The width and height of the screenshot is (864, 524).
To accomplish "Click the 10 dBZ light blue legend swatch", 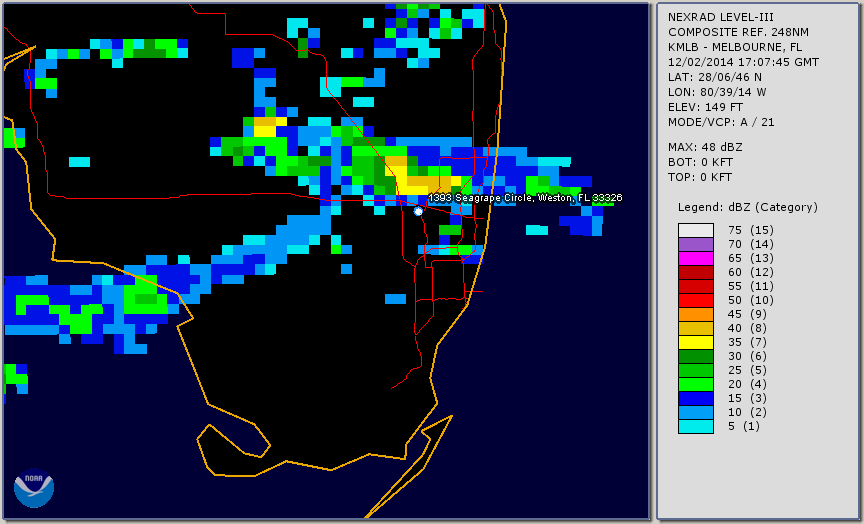I will (x=695, y=412).
